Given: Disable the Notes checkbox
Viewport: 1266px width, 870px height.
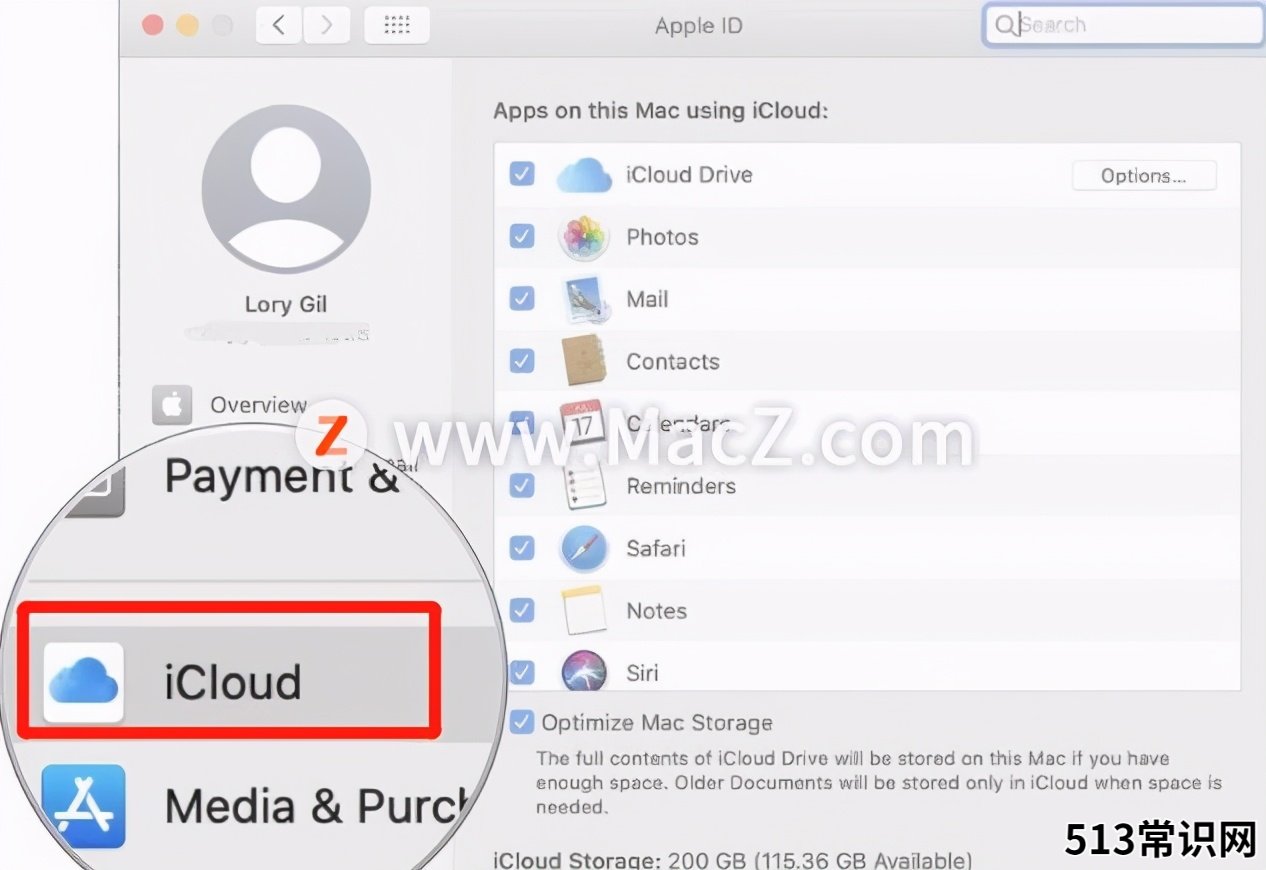Looking at the screenshot, I should [x=522, y=609].
